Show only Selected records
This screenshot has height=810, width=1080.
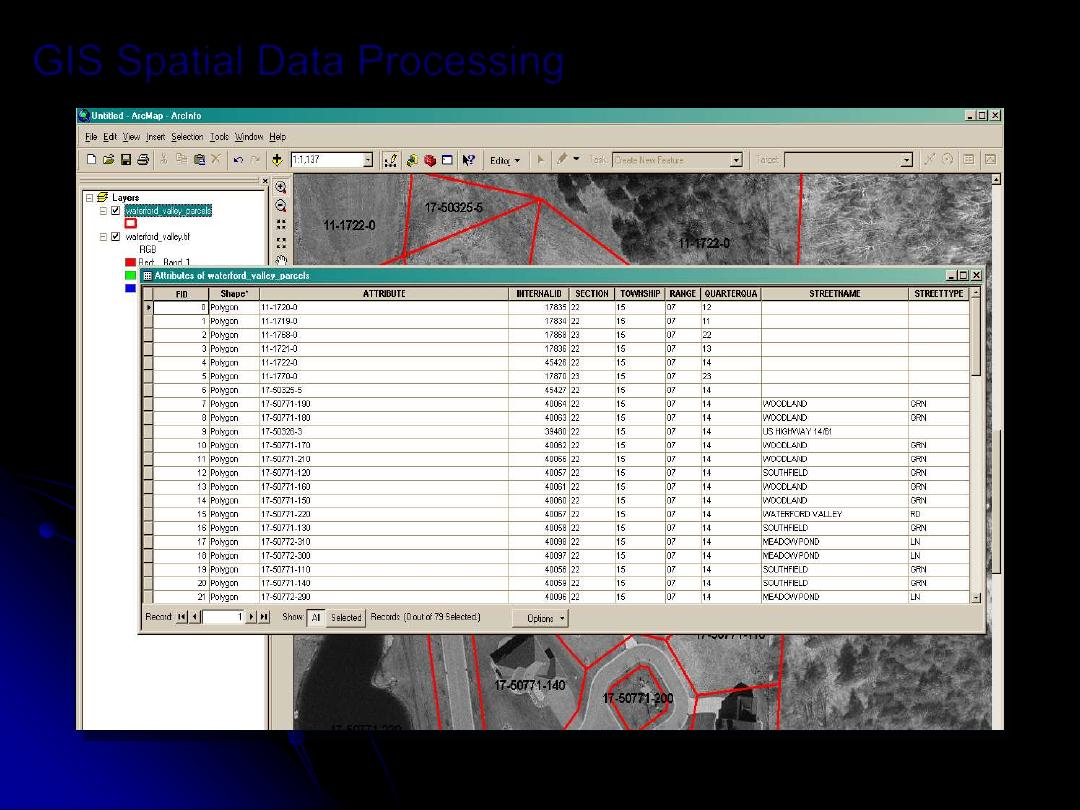click(346, 618)
